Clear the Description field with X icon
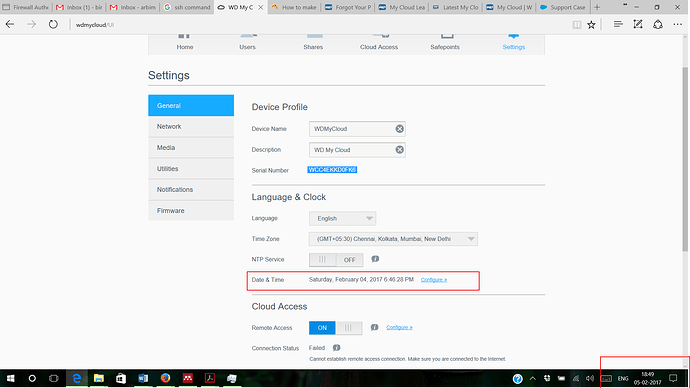Image resolution: width=690 pixels, height=388 pixels. click(399, 150)
